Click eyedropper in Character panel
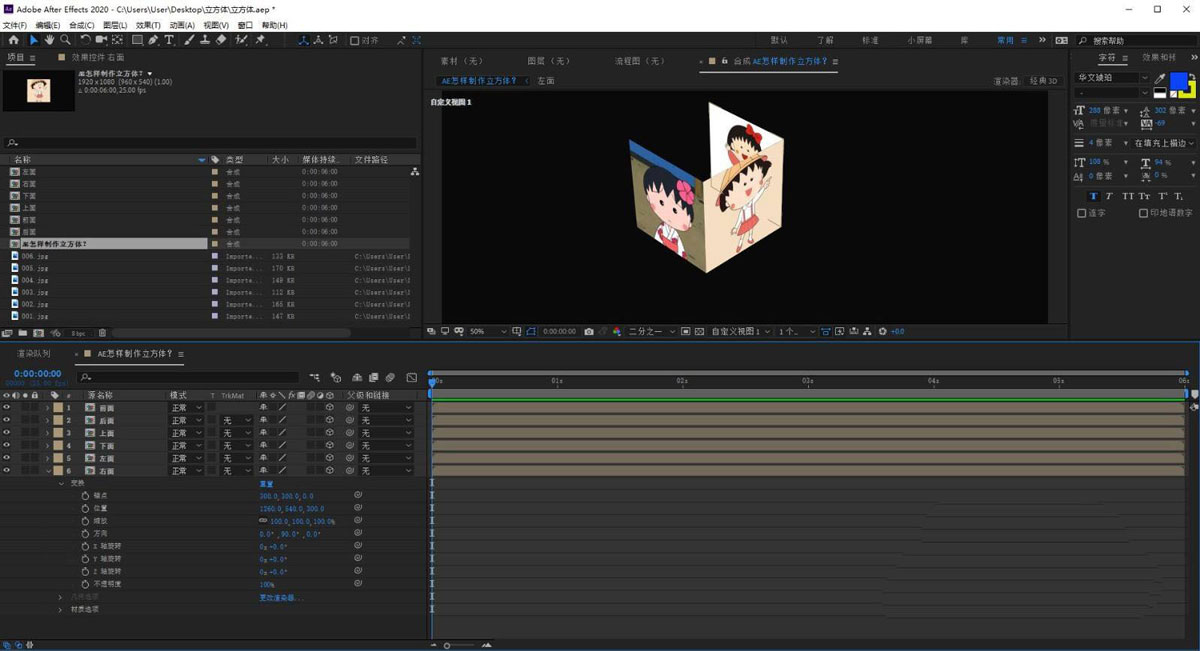Screen dimensions: 1200x651 point(1160,78)
